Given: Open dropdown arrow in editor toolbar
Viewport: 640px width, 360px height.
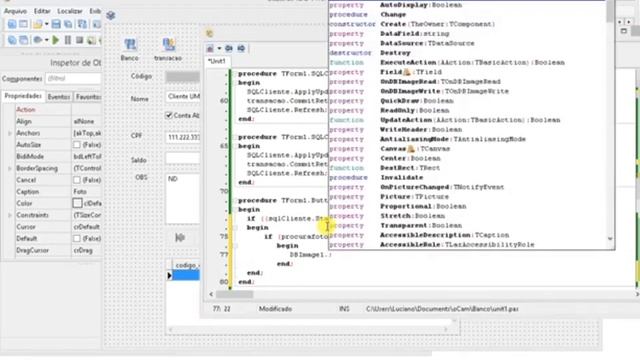Looking at the screenshot, I should point(219,49).
